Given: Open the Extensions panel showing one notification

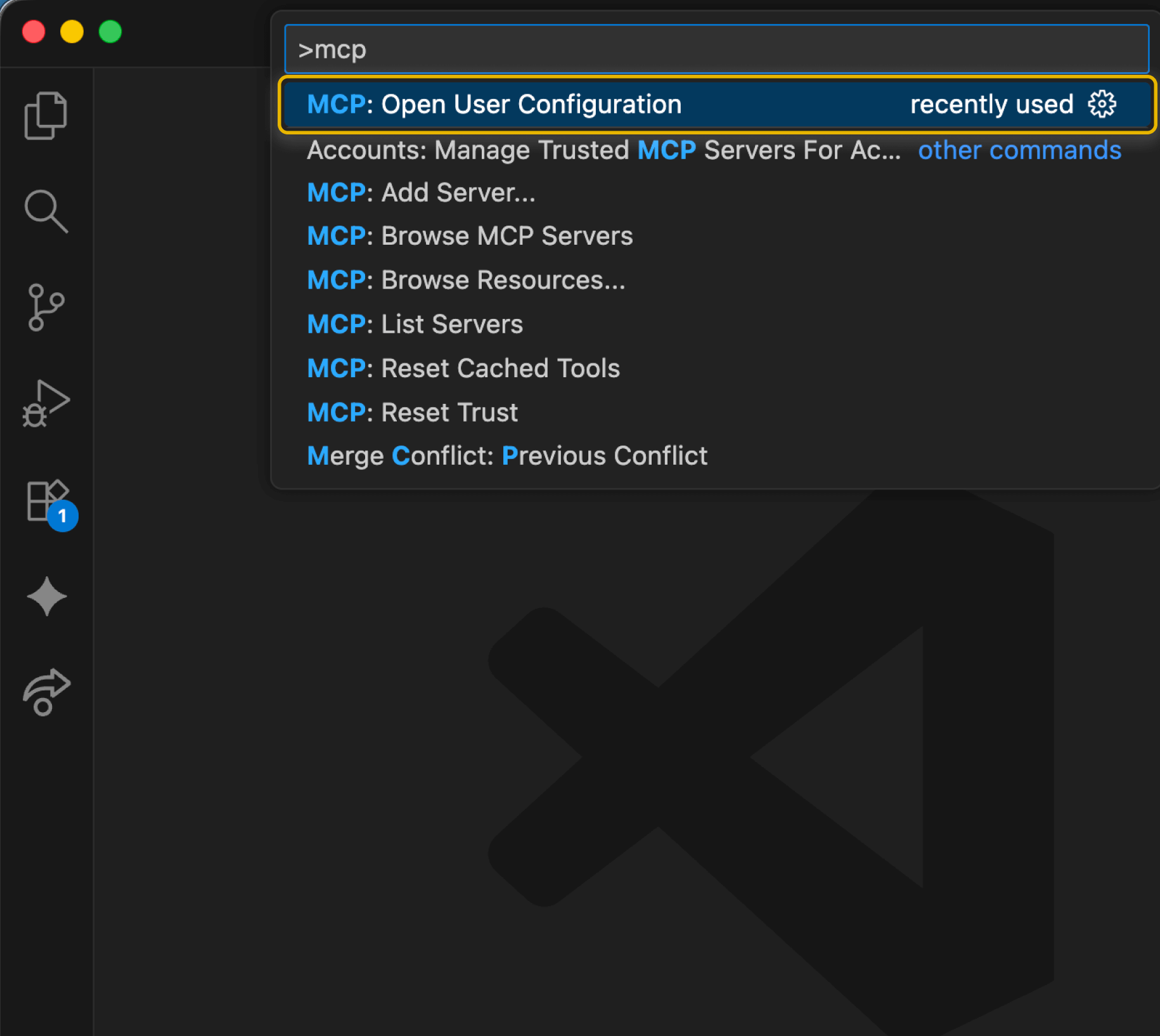Looking at the screenshot, I should [x=46, y=501].
